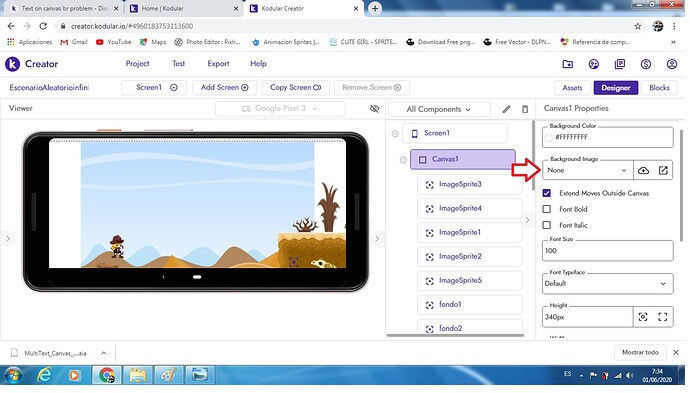Viewport: 690px width, 393px height.
Task: Click the Designer button
Action: click(616, 88)
